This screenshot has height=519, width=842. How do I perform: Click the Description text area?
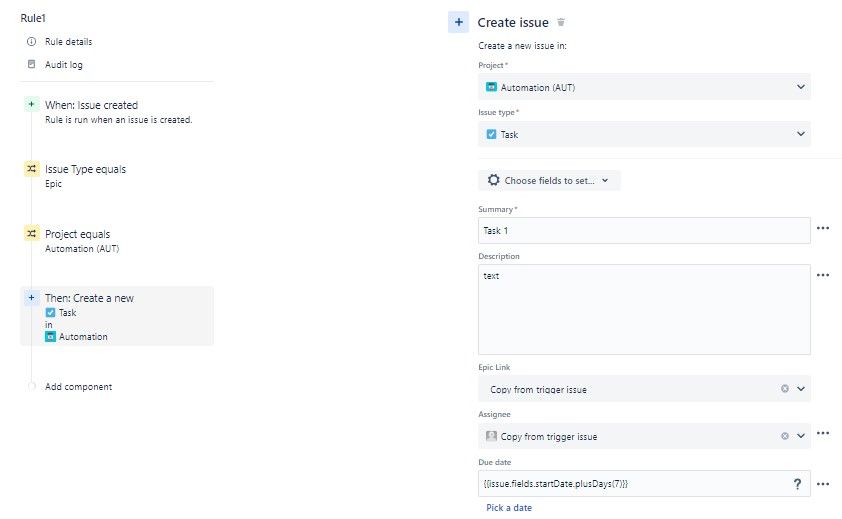(x=644, y=309)
